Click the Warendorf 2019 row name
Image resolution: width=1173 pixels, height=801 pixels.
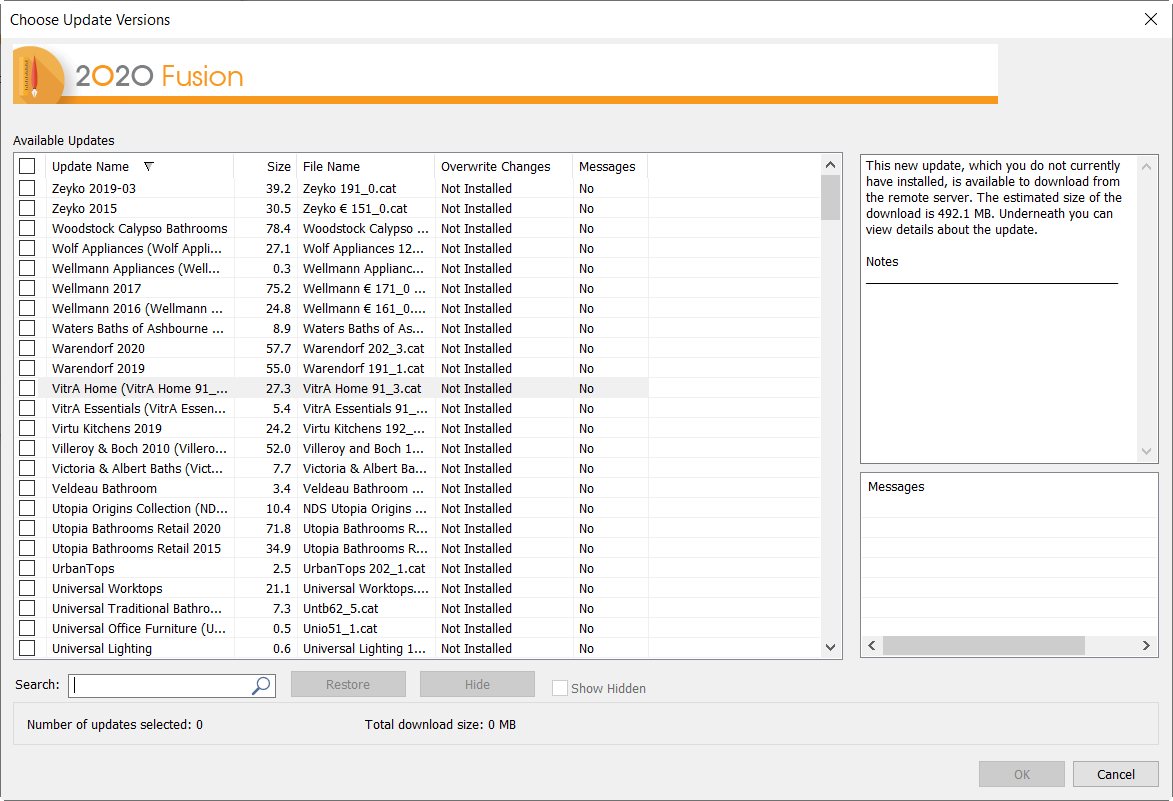pos(98,369)
